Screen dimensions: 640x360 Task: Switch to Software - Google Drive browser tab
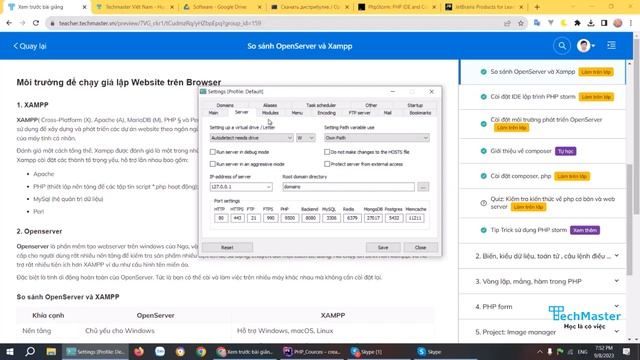223,7
